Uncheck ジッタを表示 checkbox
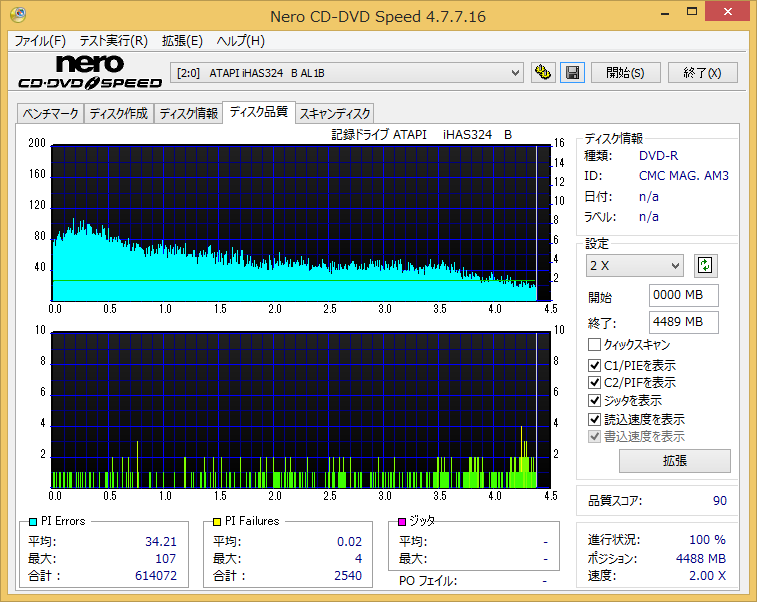 594,400
